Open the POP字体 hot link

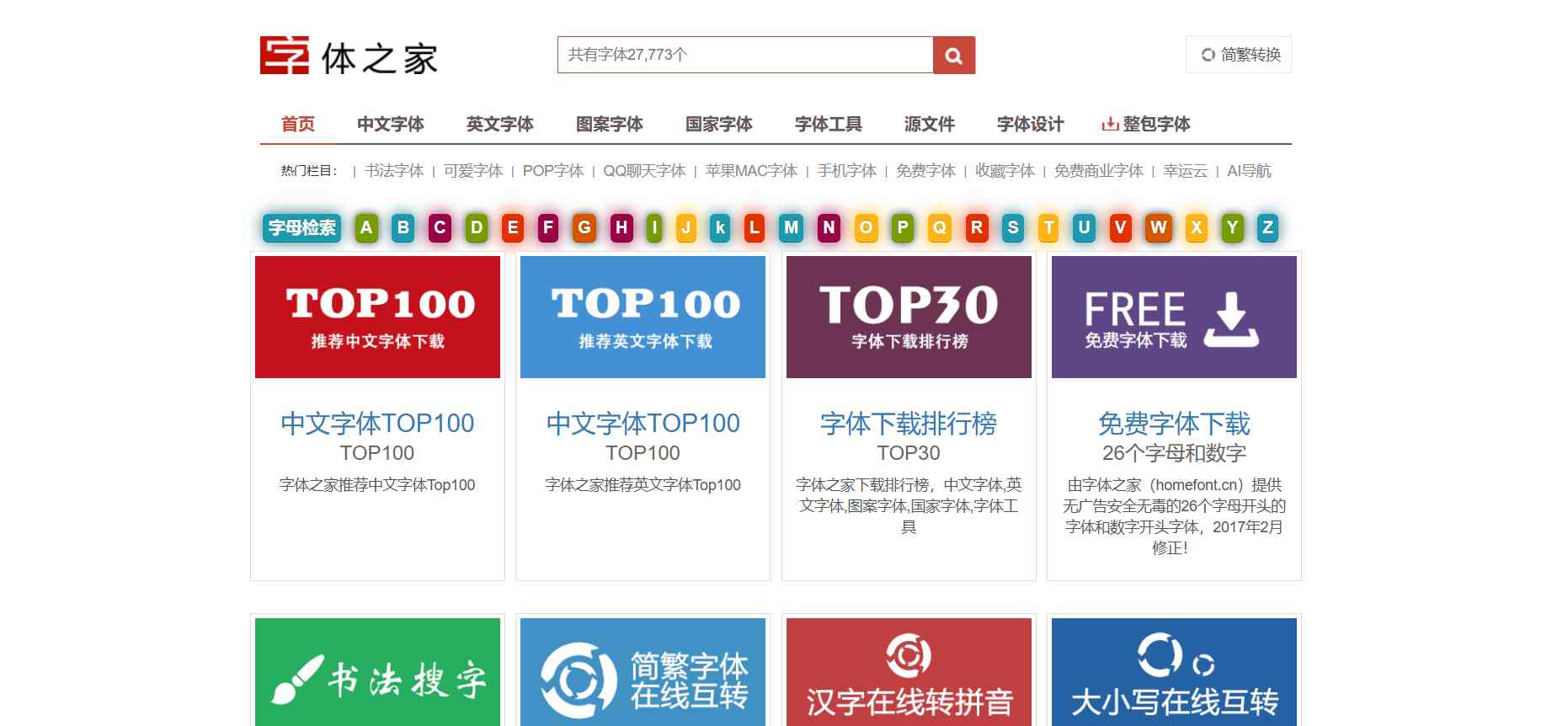tap(553, 171)
